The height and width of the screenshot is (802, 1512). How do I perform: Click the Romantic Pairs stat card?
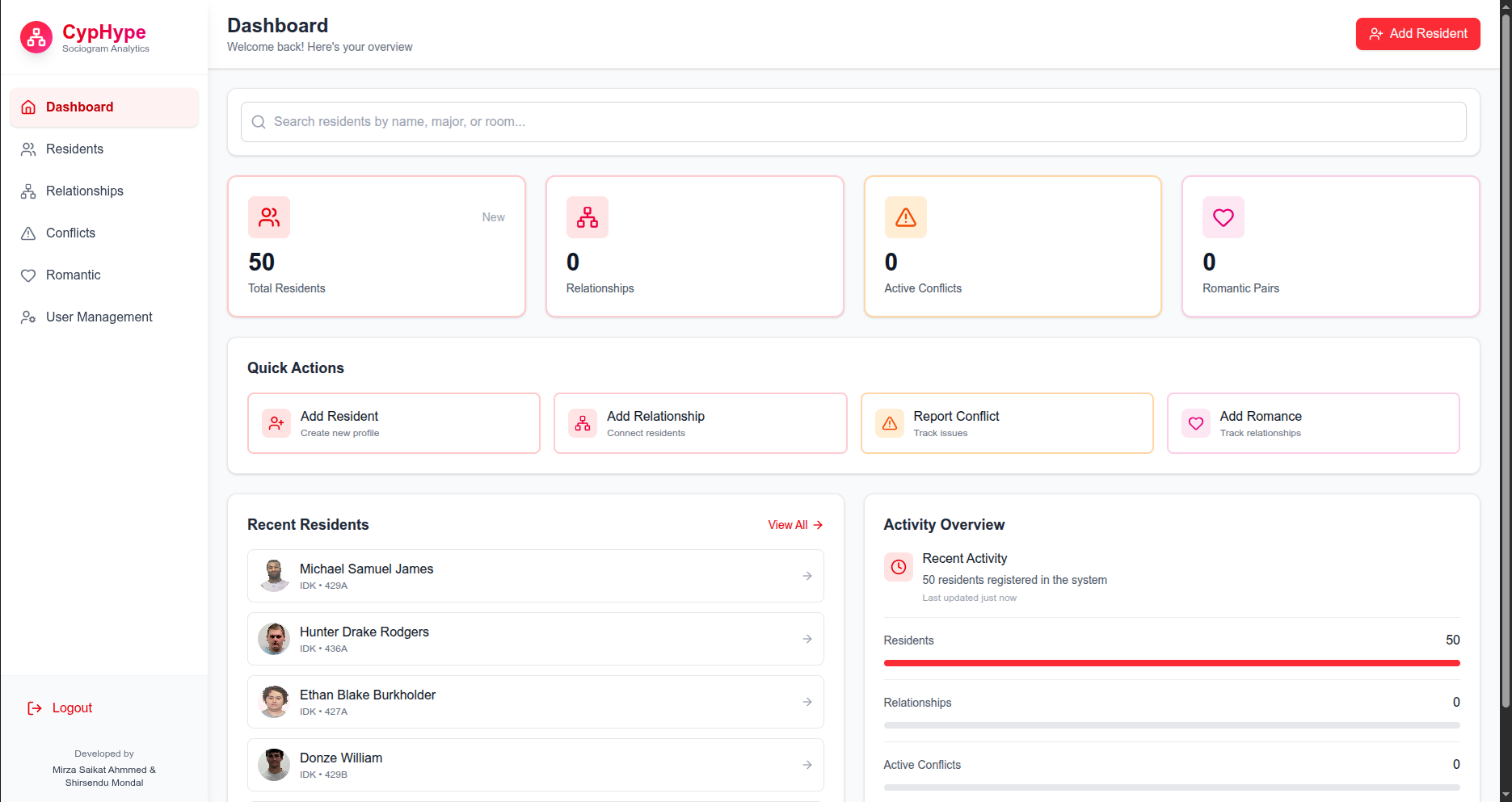pos(1331,246)
